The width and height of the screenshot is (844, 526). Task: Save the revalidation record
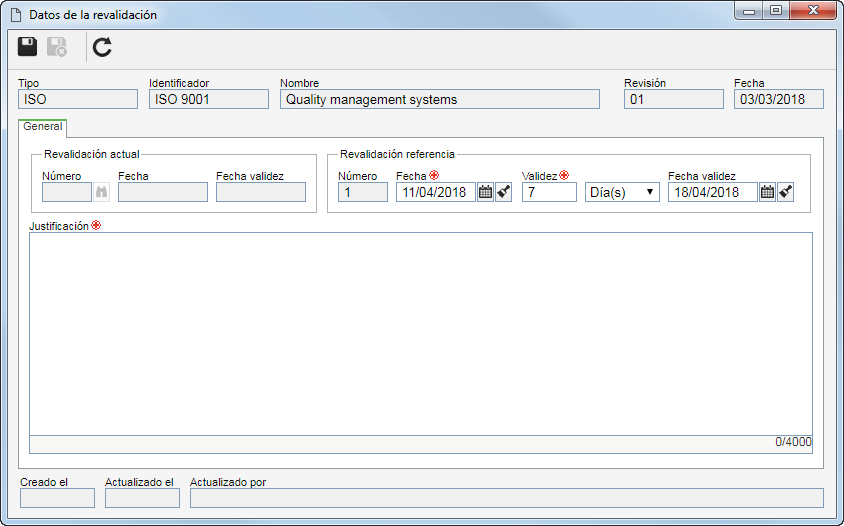pyautogui.click(x=27, y=47)
